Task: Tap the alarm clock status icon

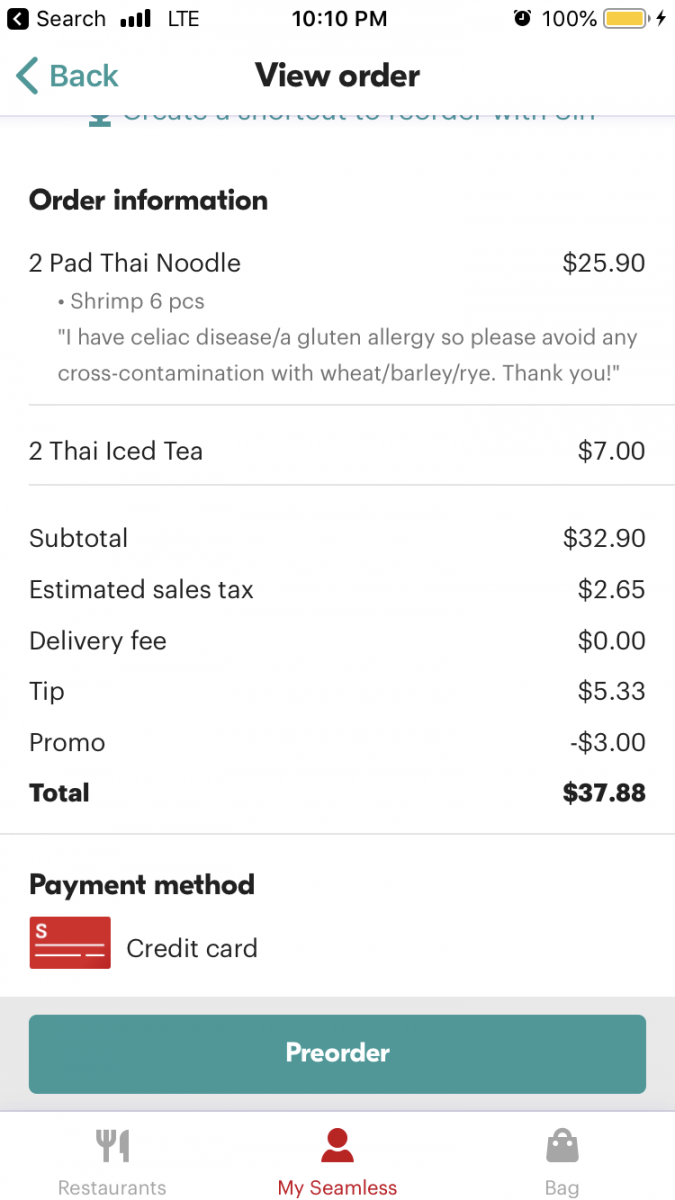Action: click(x=522, y=18)
